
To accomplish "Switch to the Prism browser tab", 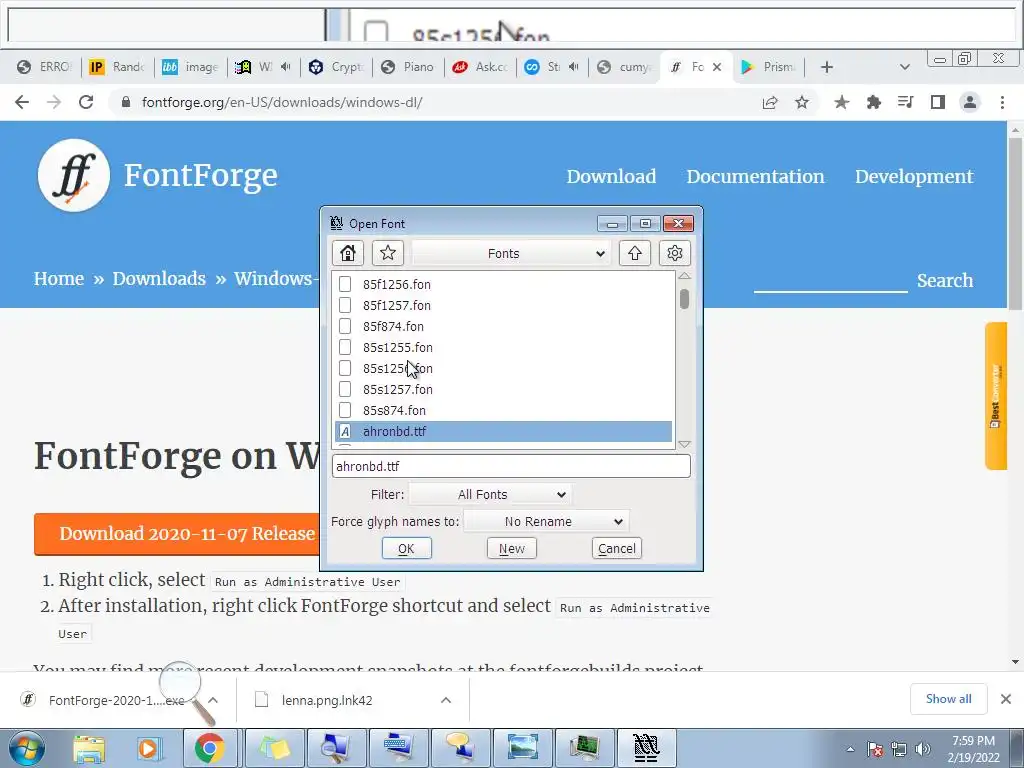I will tap(768, 67).
